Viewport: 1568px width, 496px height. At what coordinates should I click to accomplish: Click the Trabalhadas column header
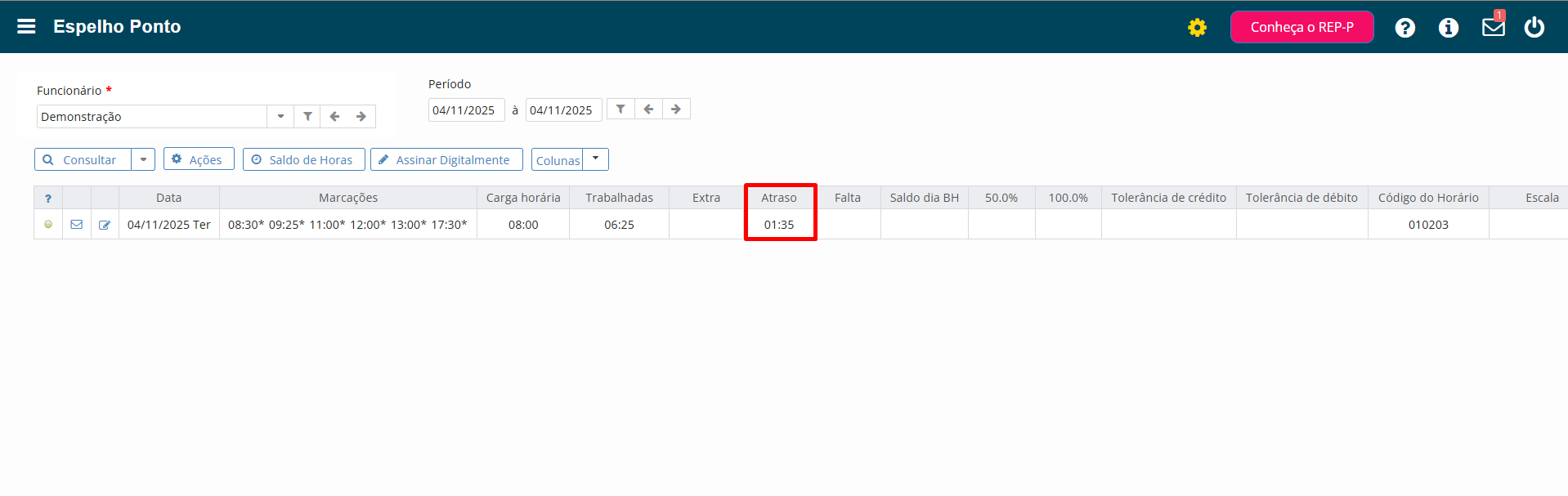[619, 198]
